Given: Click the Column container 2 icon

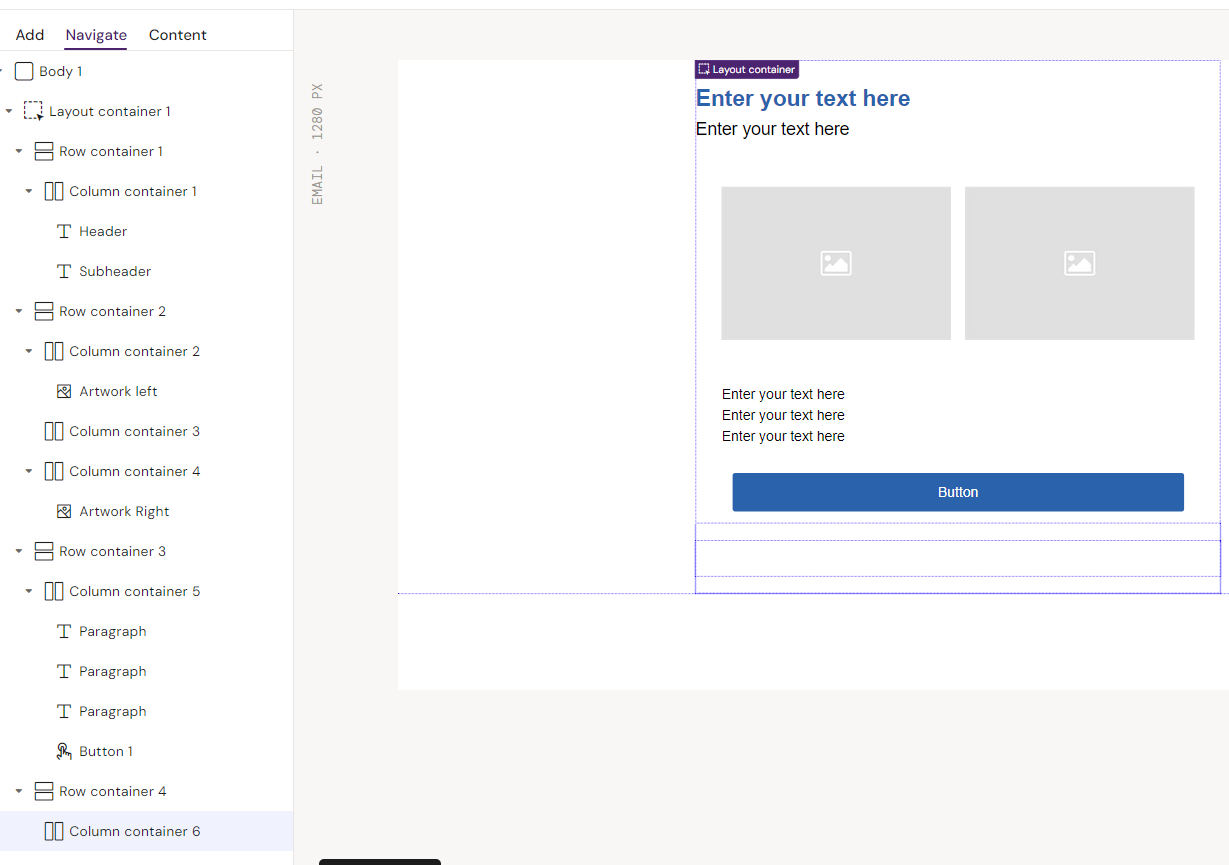Looking at the screenshot, I should (x=54, y=351).
